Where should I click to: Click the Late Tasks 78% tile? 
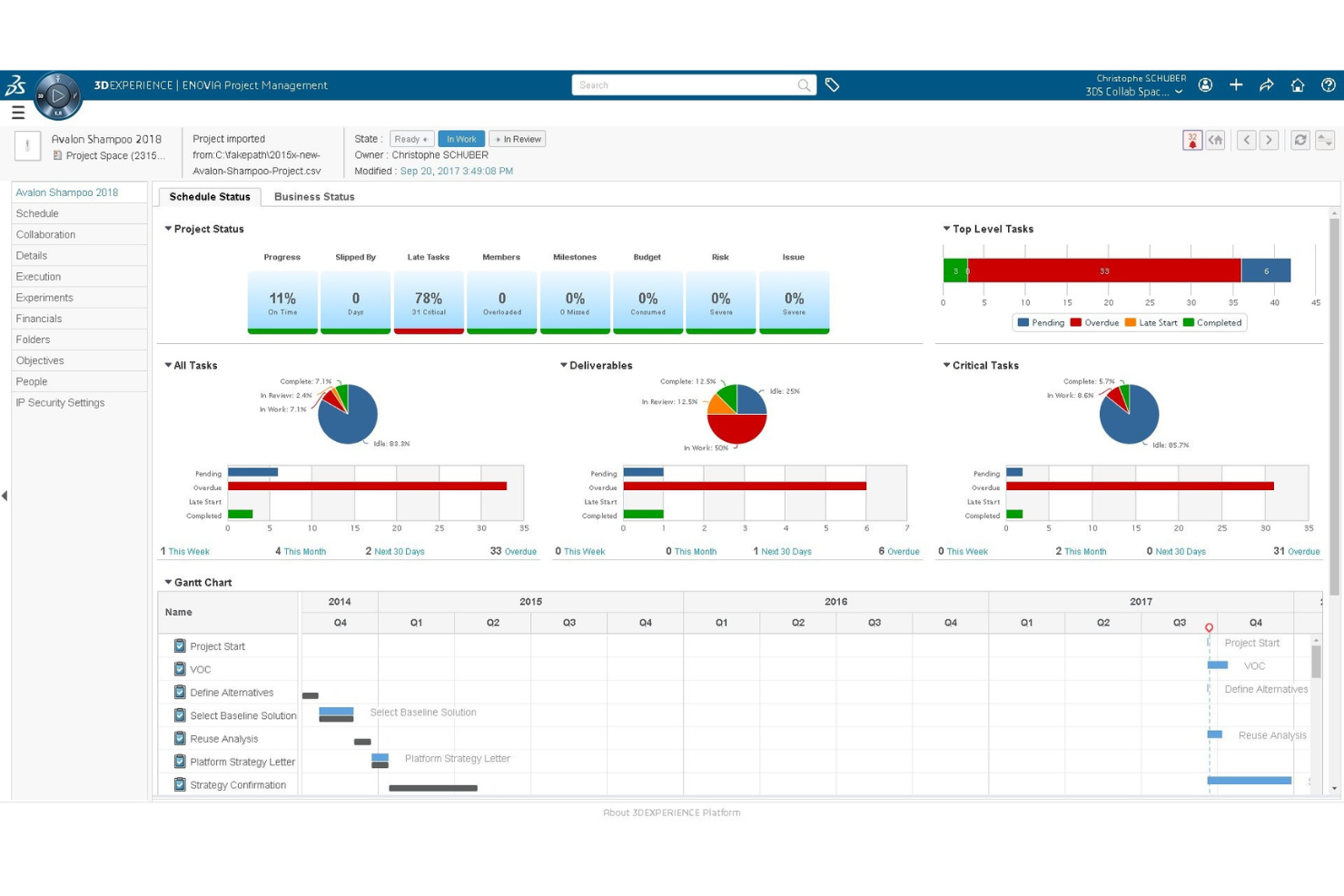coord(429,302)
